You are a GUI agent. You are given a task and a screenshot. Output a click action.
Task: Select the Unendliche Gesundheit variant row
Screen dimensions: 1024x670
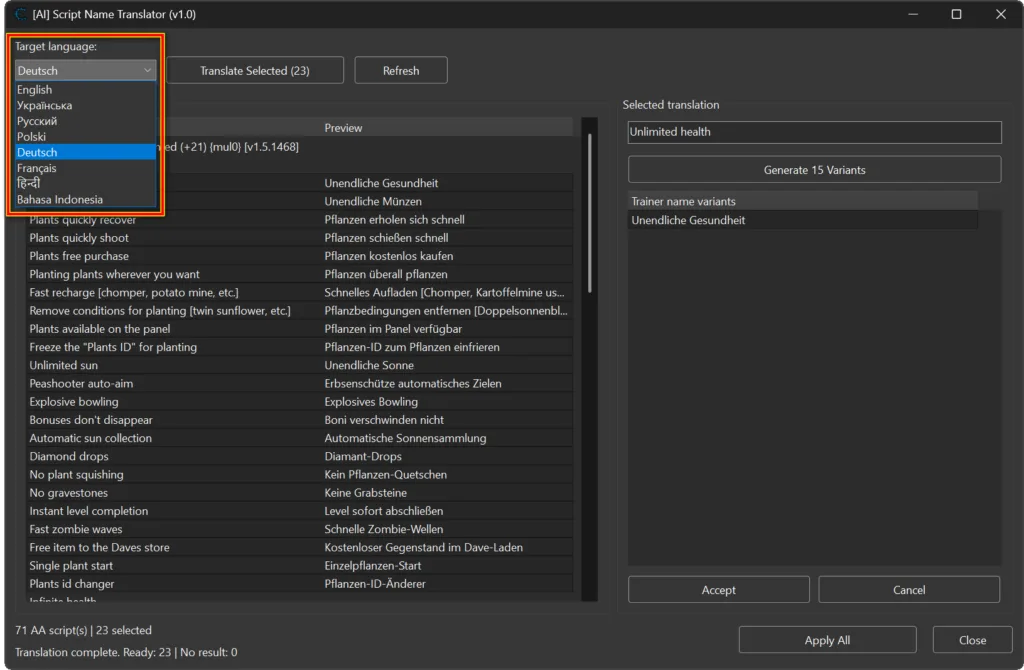pos(803,220)
